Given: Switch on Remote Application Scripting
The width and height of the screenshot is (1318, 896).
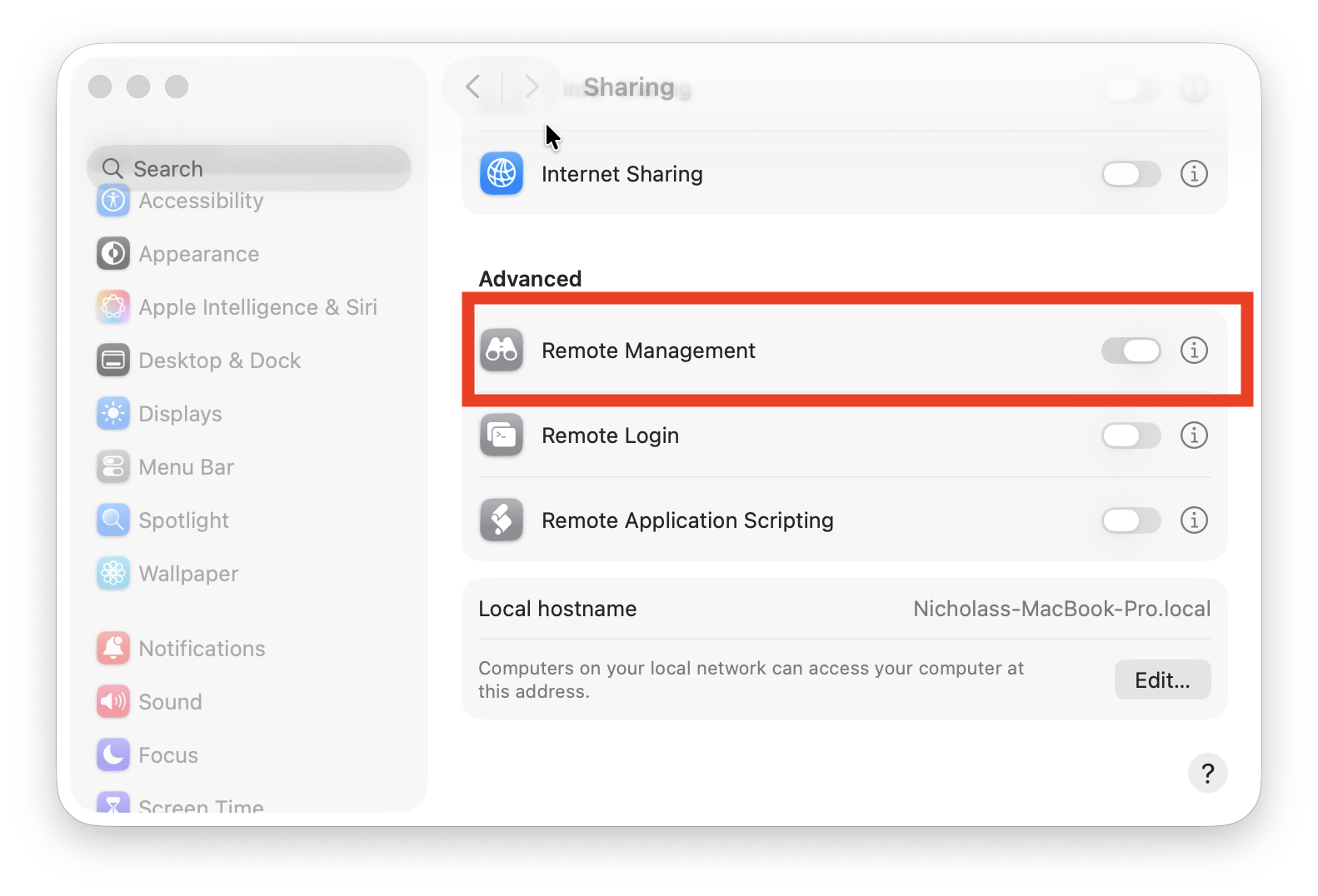Looking at the screenshot, I should (1131, 520).
